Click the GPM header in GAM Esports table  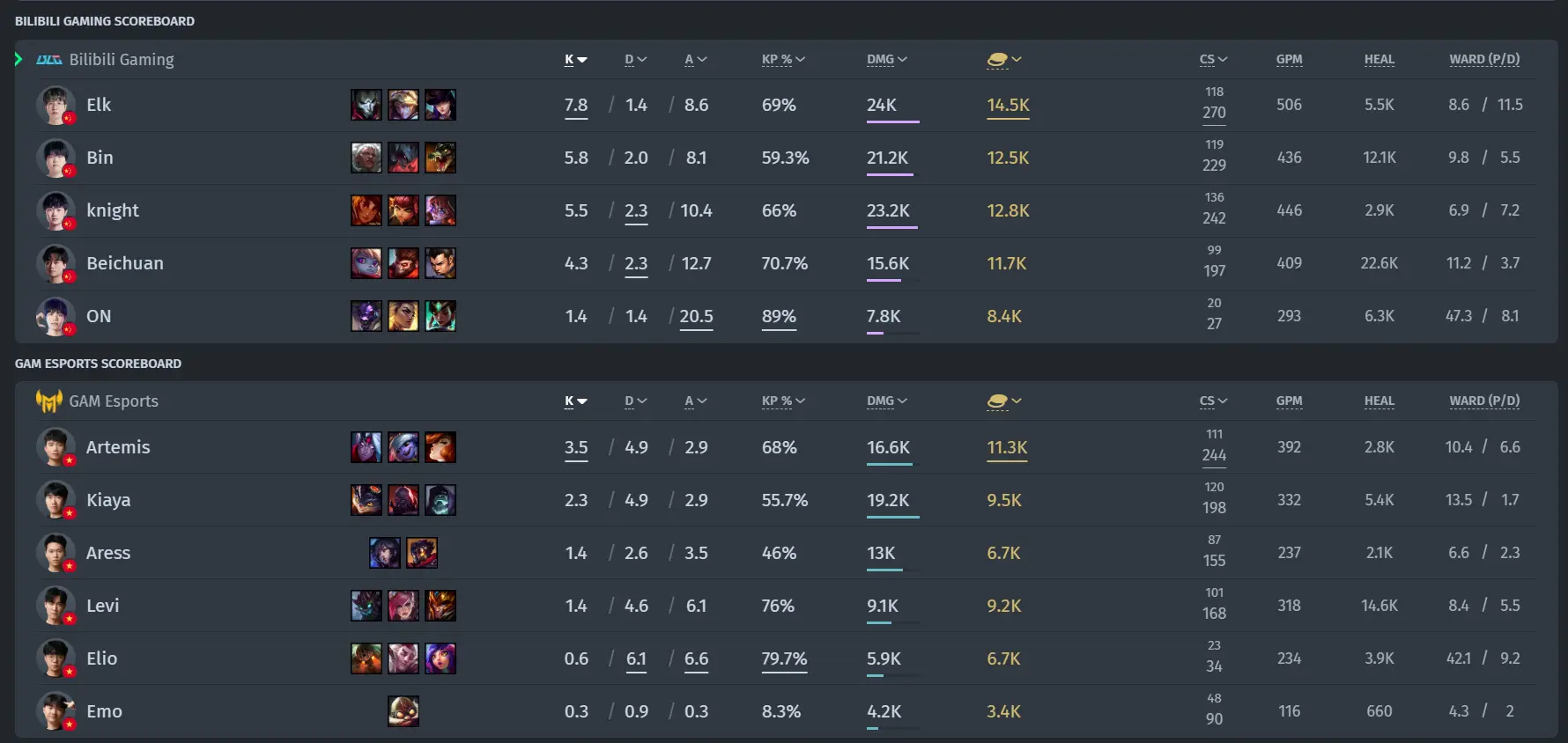click(x=1289, y=401)
